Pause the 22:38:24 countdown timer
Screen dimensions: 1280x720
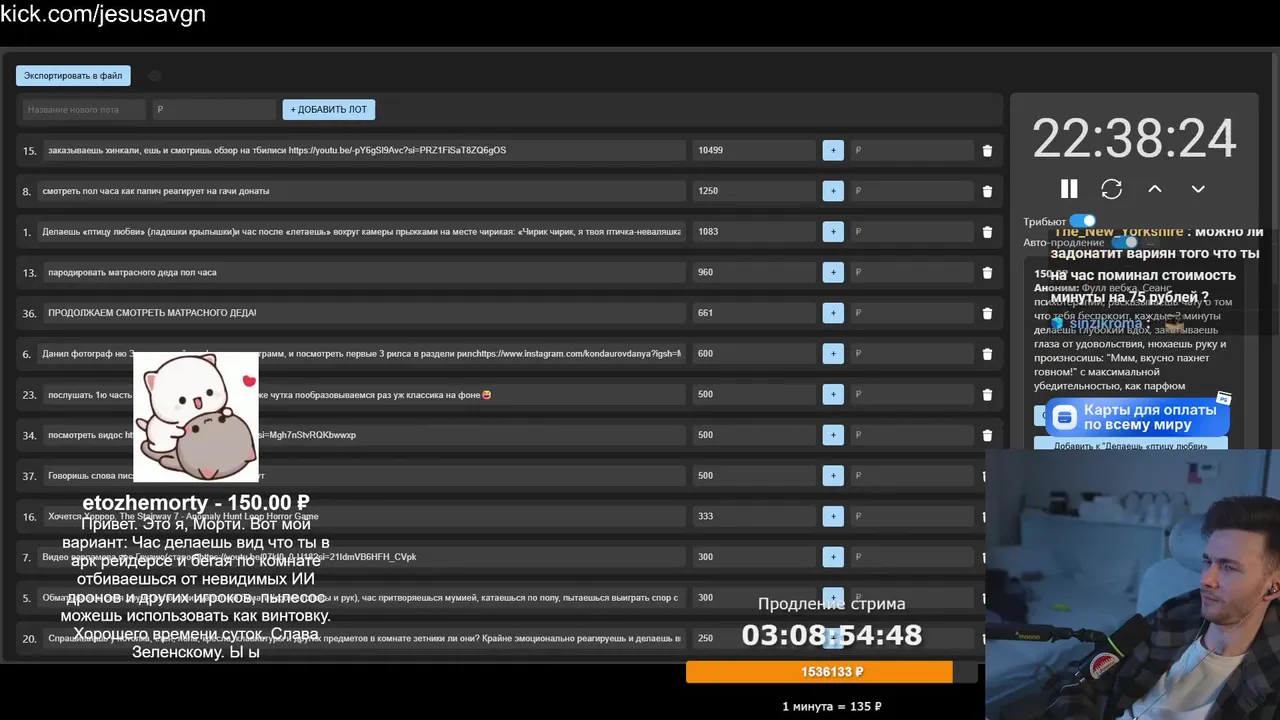point(1069,189)
